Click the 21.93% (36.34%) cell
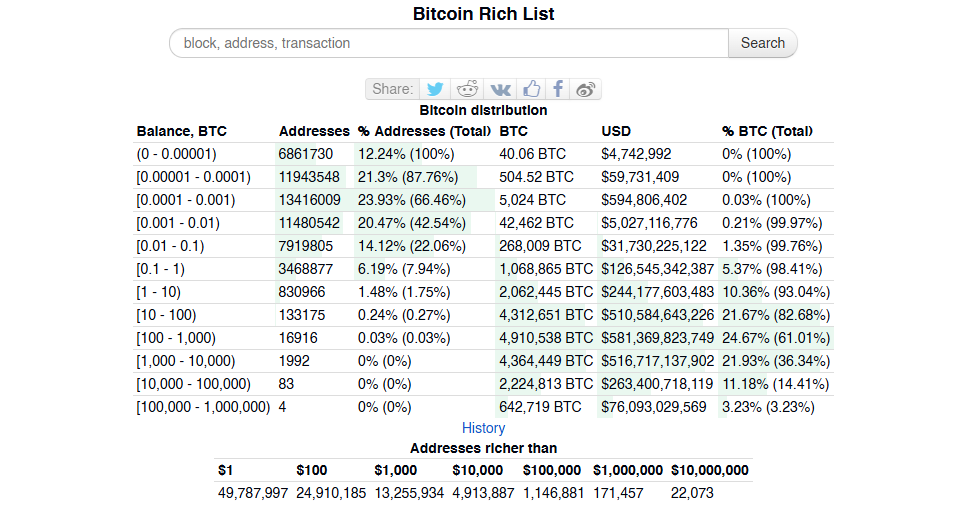The width and height of the screenshot is (966, 516). (x=776, y=361)
